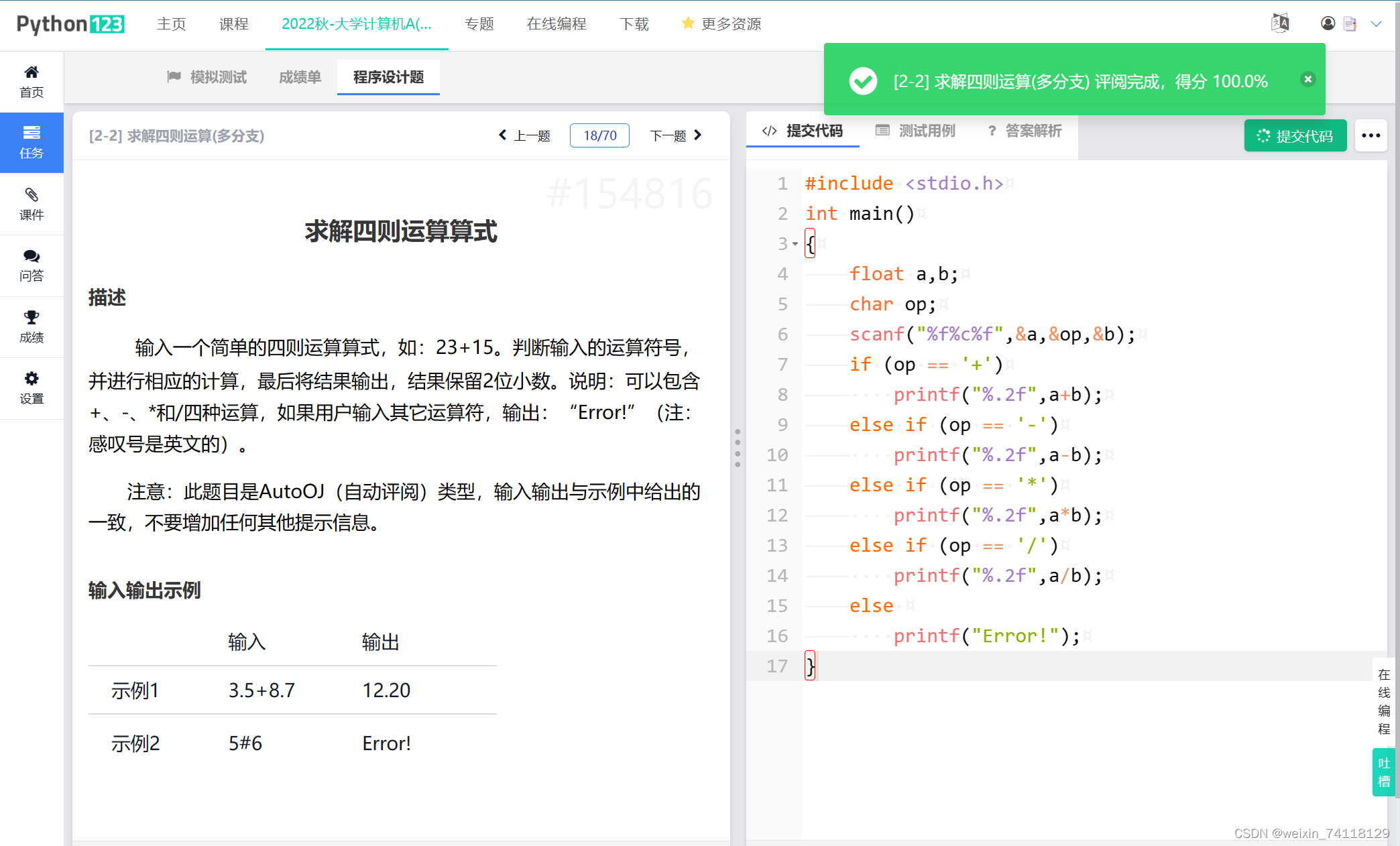Open settings with the 设置 gear icon

click(x=32, y=387)
